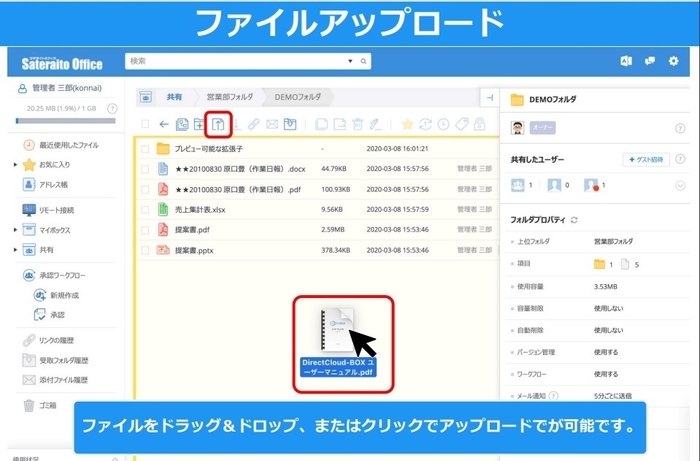Expand the shared users chevron
The width and height of the screenshot is (700, 461).
[679, 185]
